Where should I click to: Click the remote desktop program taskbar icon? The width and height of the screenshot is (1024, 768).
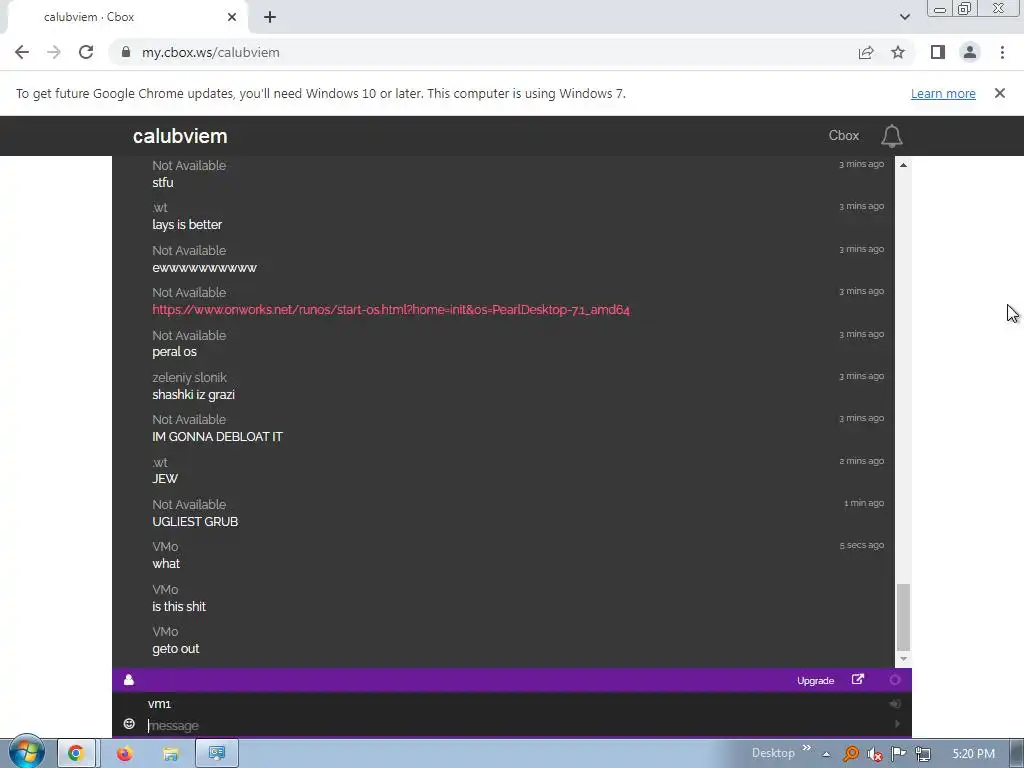click(217, 754)
